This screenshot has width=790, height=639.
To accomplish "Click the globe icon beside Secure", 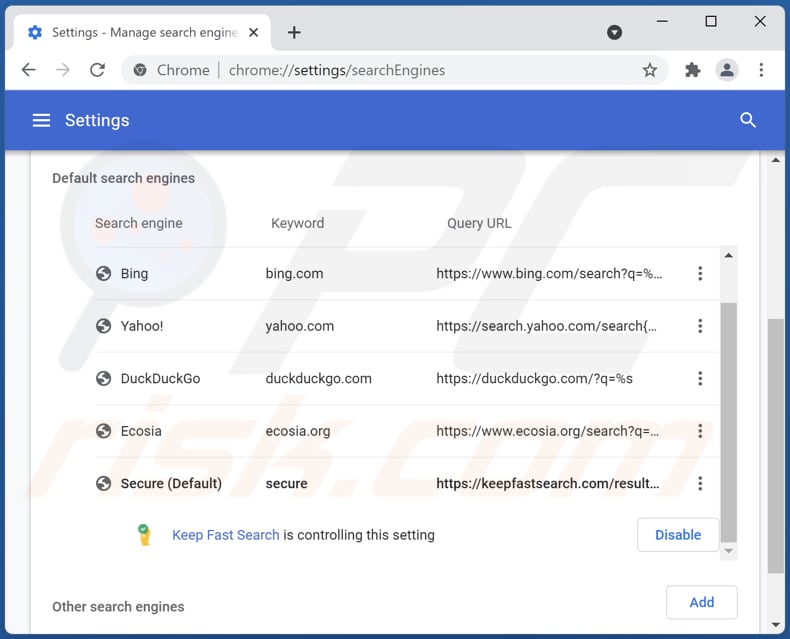I will pos(103,483).
